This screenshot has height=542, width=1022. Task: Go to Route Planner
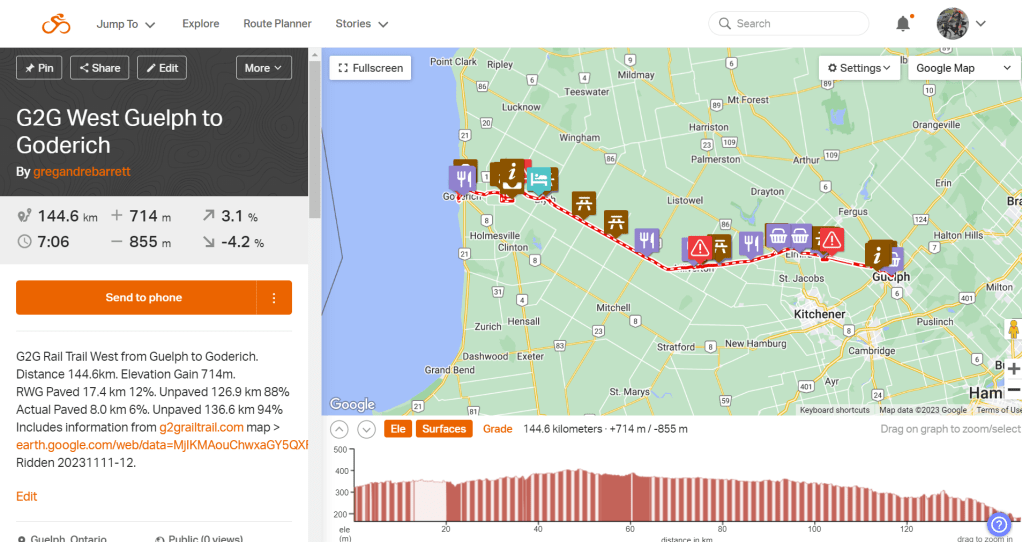[277, 24]
